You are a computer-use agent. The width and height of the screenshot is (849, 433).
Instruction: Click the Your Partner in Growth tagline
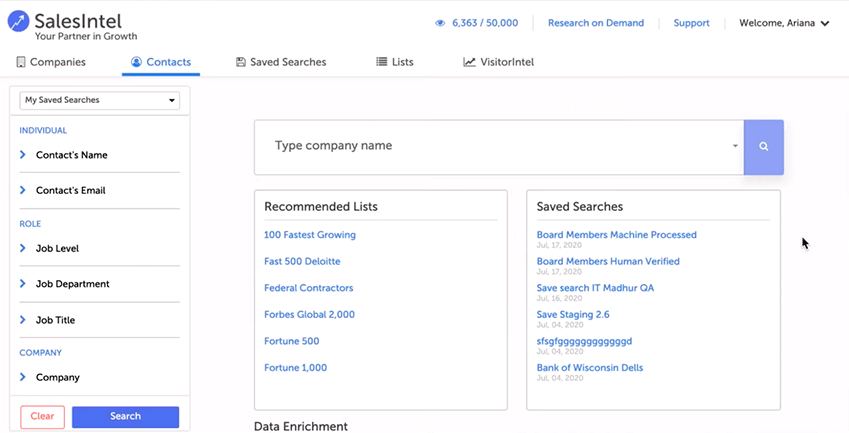(86, 36)
